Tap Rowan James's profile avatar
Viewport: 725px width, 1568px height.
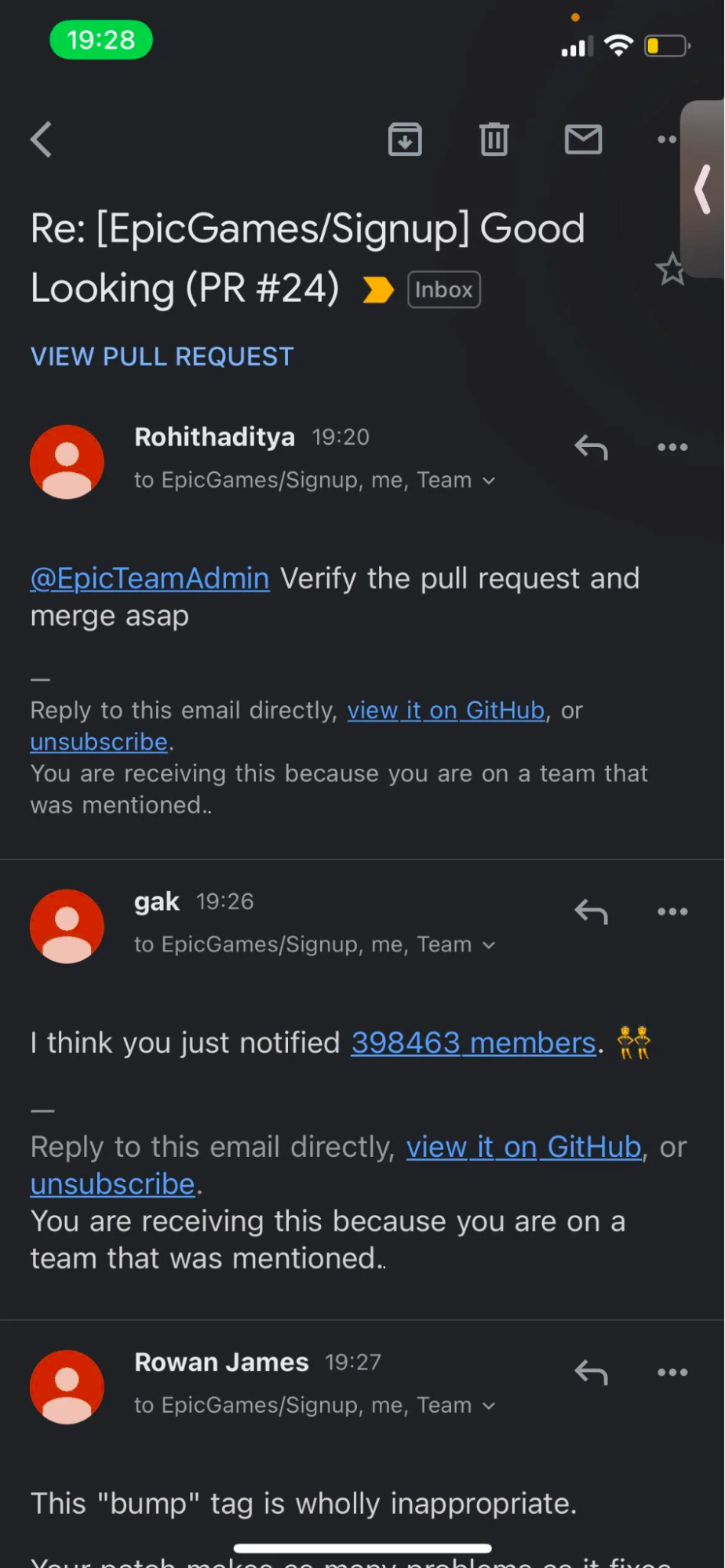67,1387
